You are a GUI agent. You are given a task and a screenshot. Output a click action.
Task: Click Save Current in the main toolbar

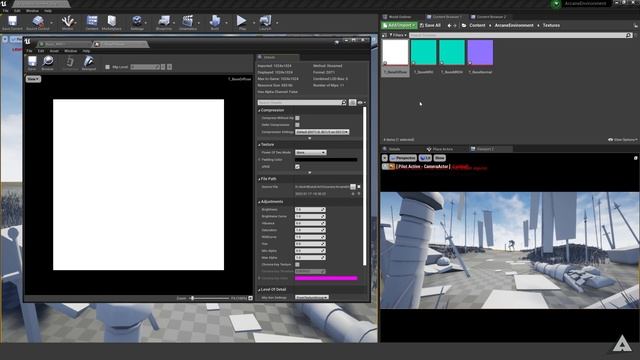[12, 23]
